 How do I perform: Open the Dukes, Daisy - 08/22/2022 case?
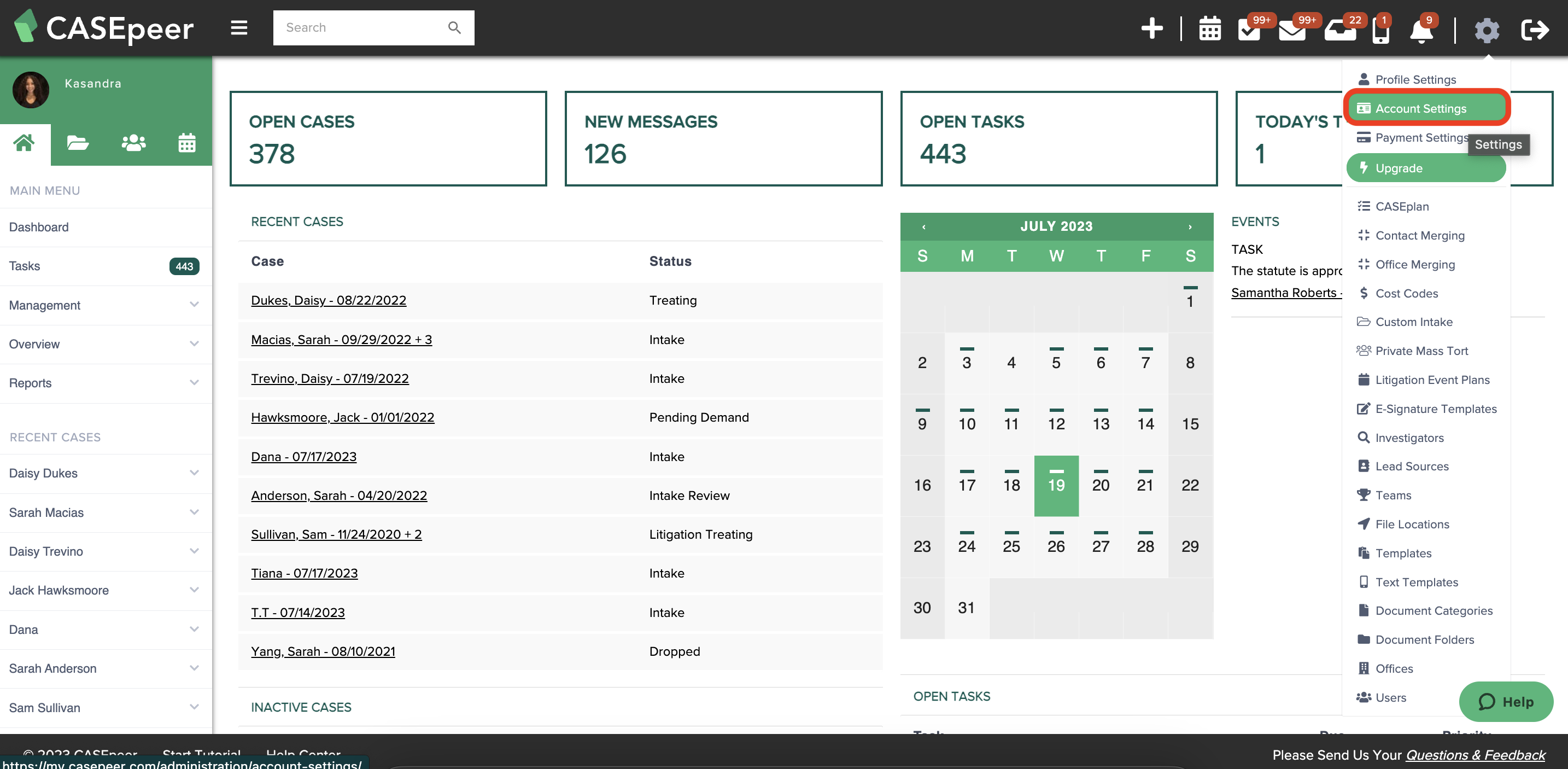[329, 300]
